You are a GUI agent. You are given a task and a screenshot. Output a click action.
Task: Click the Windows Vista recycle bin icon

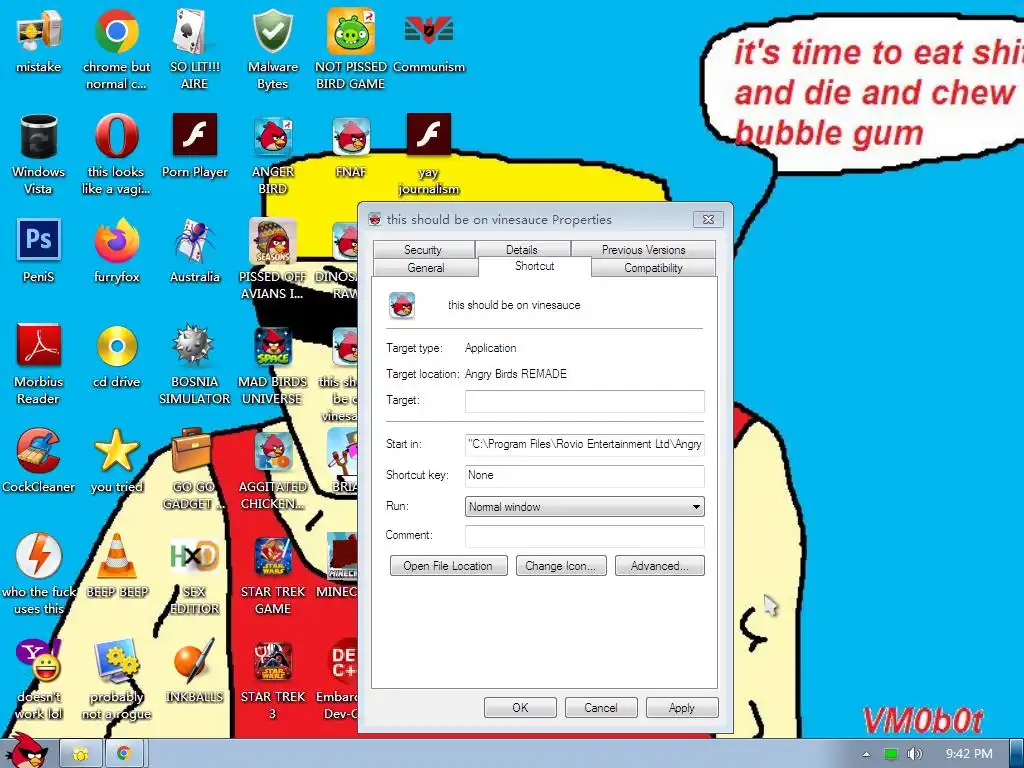pos(39,154)
